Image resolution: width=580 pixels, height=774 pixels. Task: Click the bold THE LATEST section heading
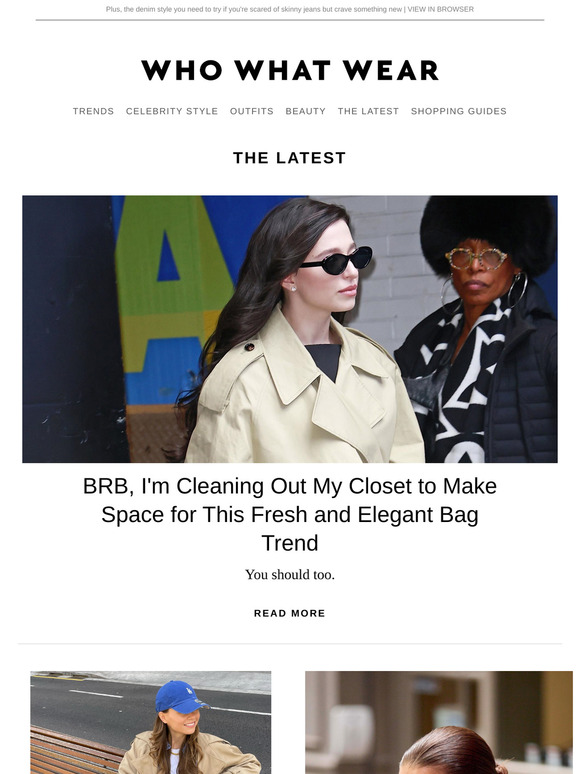(x=290, y=158)
